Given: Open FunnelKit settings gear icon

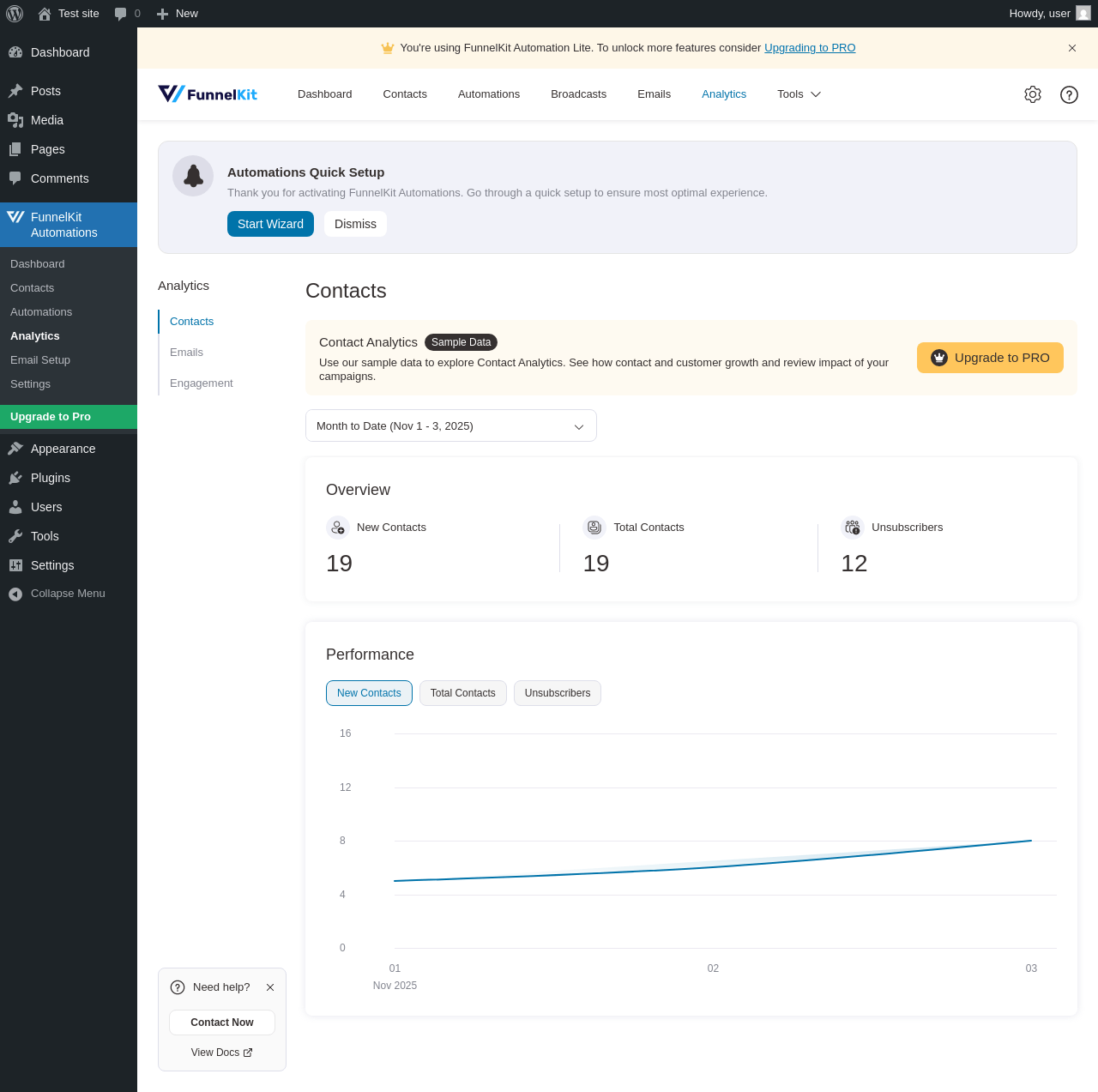Looking at the screenshot, I should (1033, 94).
